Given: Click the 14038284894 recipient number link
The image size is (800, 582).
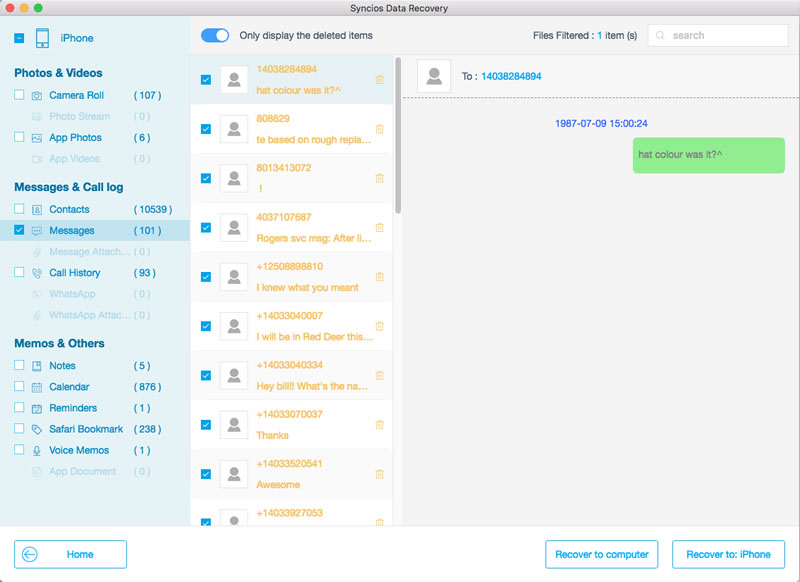Looking at the screenshot, I should tap(511, 77).
